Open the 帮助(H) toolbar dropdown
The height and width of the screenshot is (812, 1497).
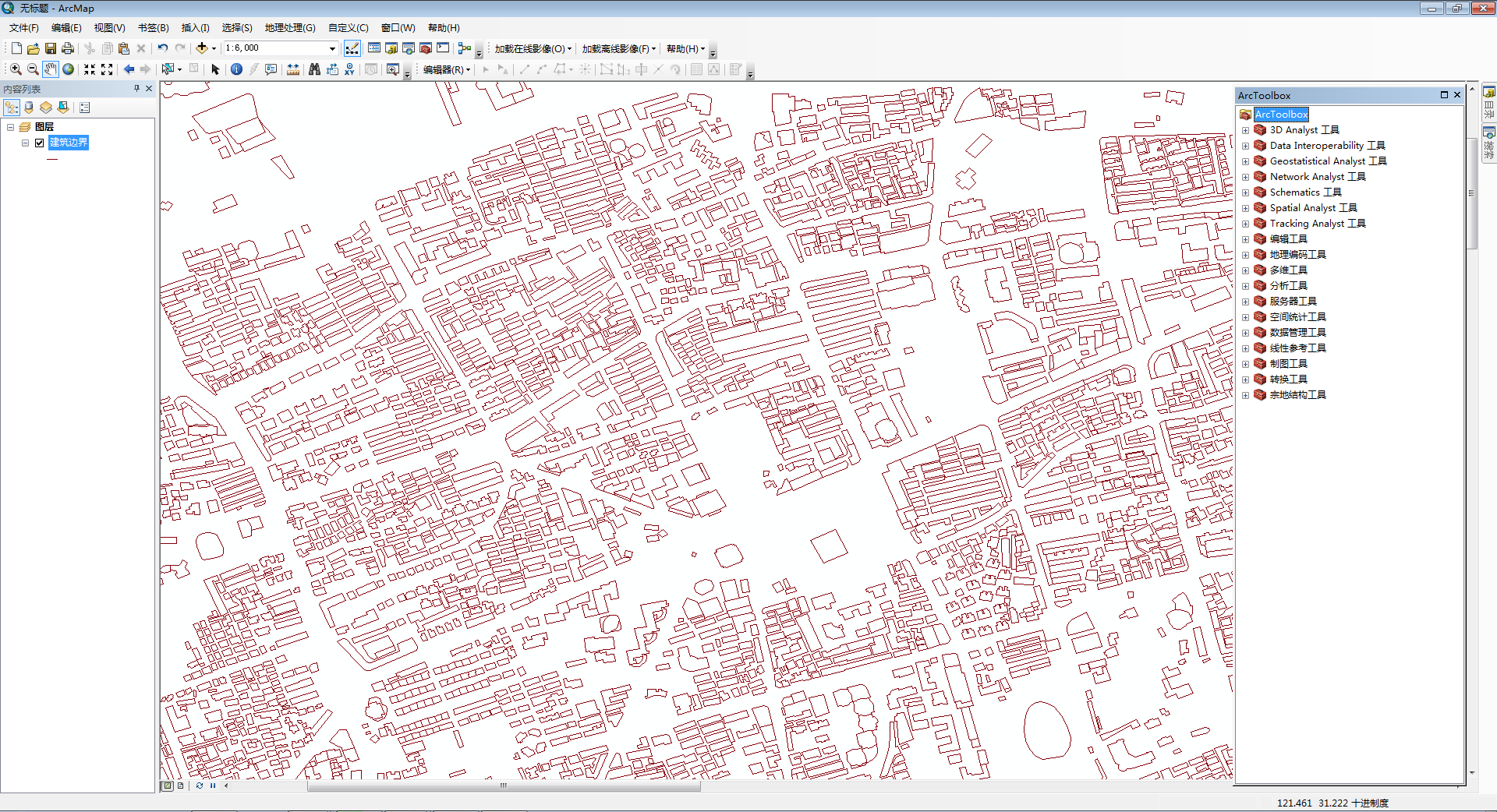(x=685, y=48)
